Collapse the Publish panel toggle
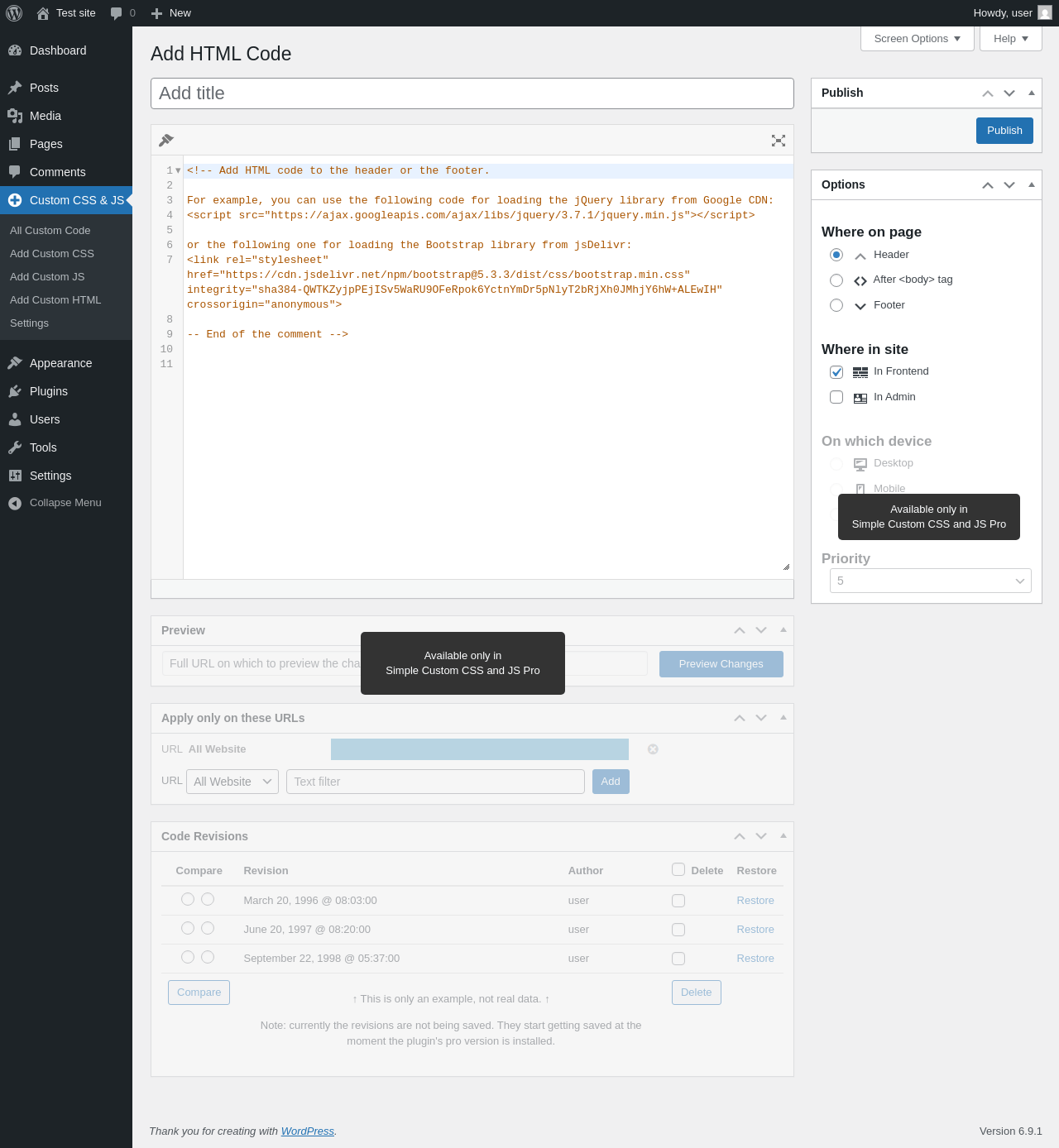Image resolution: width=1059 pixels, height=1148 pixels. [x=1032, y=93]
